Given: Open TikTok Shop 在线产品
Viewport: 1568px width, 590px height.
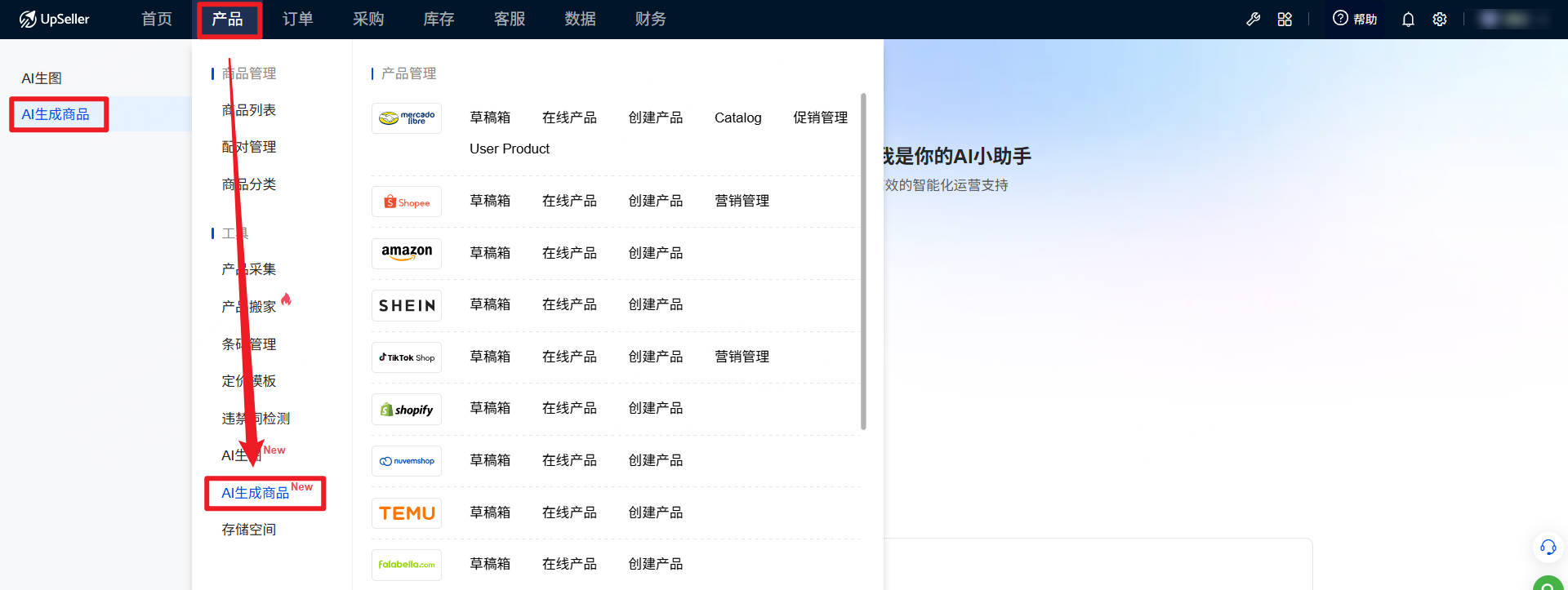Looking at the screenshot, I should 569,357.
